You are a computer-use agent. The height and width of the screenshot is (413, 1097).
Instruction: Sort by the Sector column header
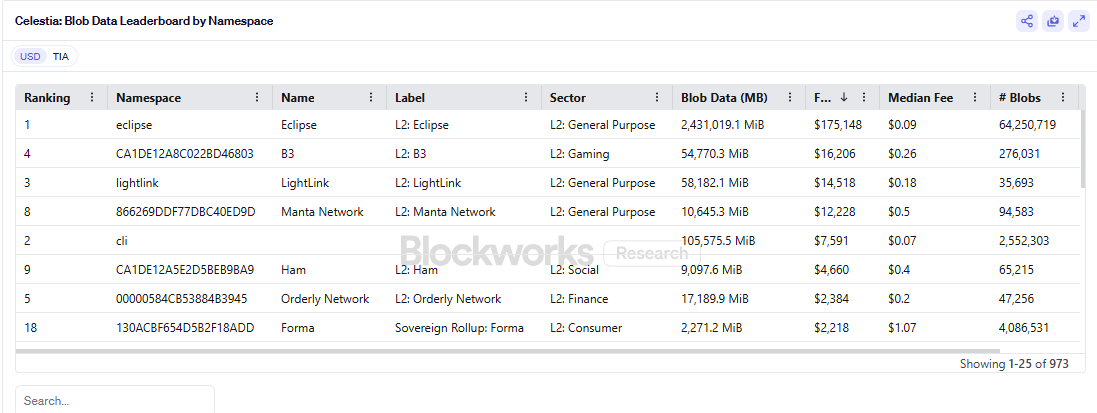(568, 98)
